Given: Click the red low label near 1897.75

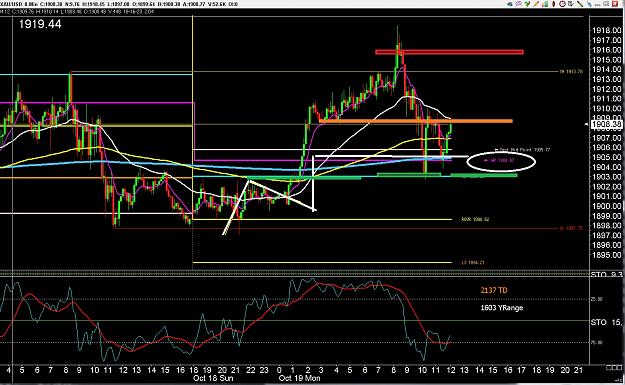Looking at the screenshot, I should click(x=571, y=228).
